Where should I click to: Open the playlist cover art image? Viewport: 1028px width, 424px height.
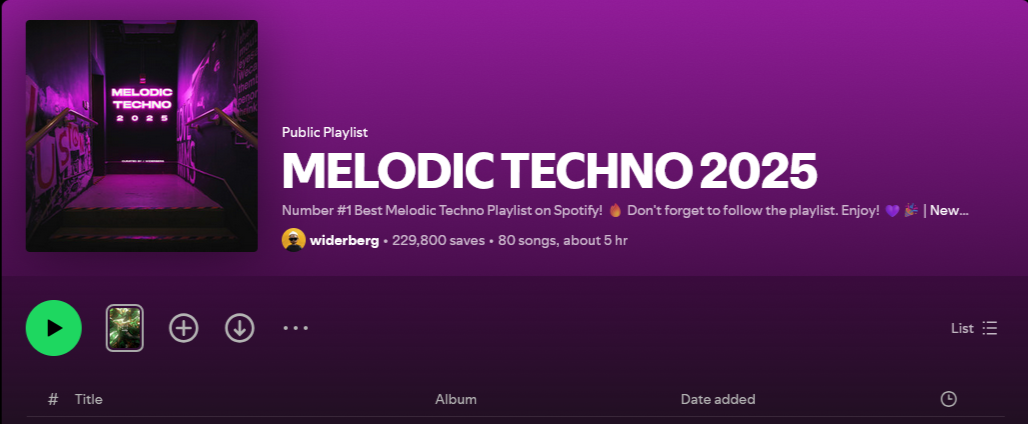(x=142, y=136)
